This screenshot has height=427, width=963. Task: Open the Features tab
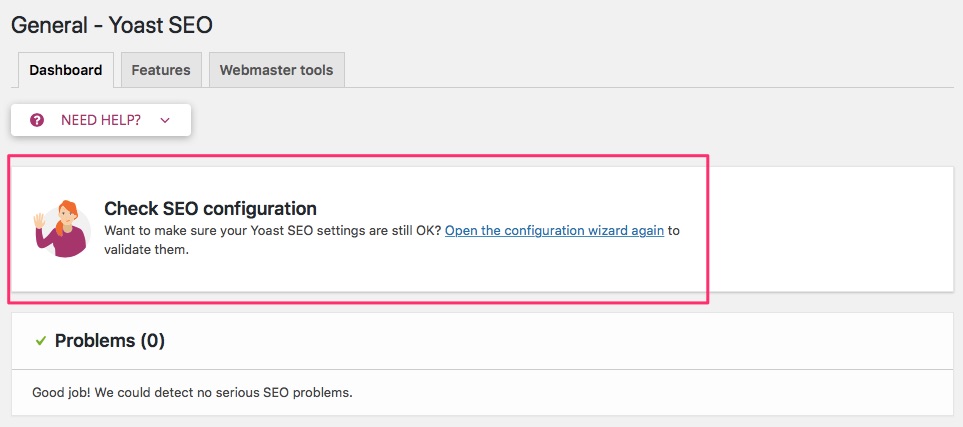click(x=161, y=70)
